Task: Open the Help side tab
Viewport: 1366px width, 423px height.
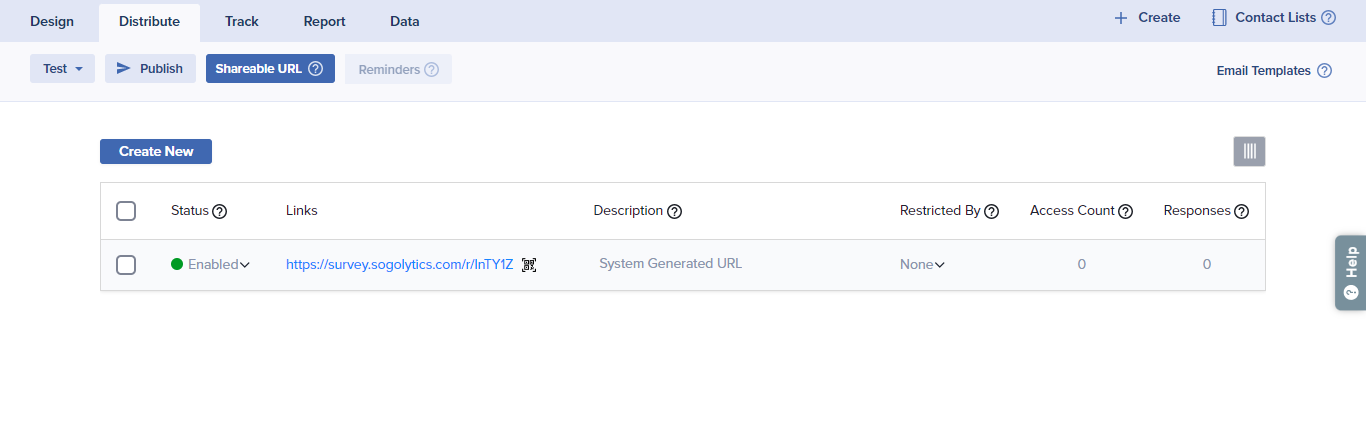Action: pos(1351,272)
